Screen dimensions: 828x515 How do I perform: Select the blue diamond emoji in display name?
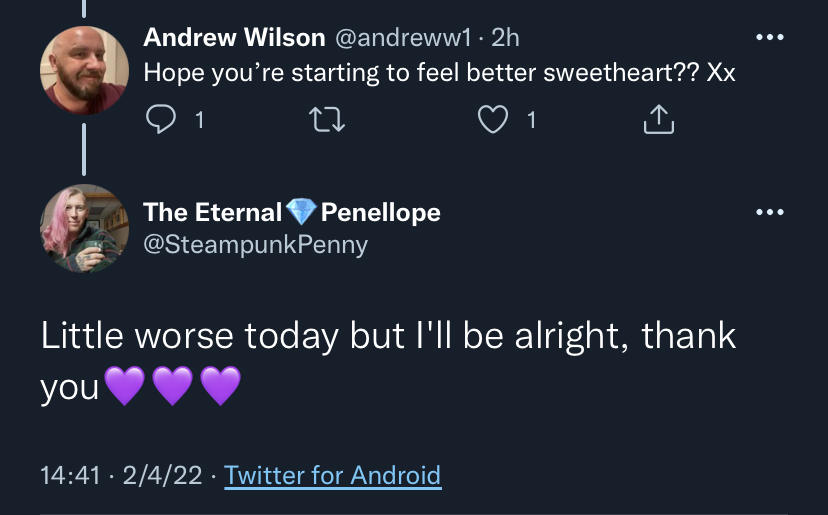click(x=301, y=212)
